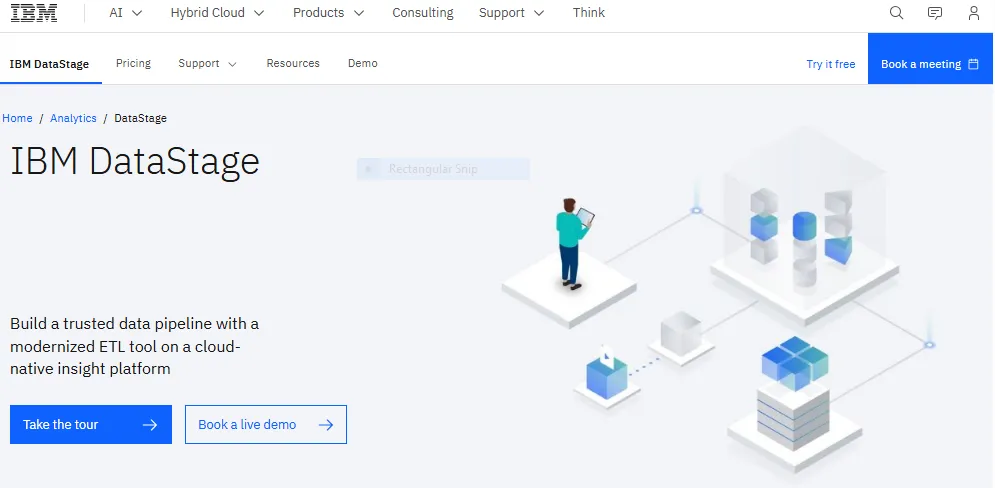Click the Book a meeting button
995x488 pixels.
click(930, 58)
